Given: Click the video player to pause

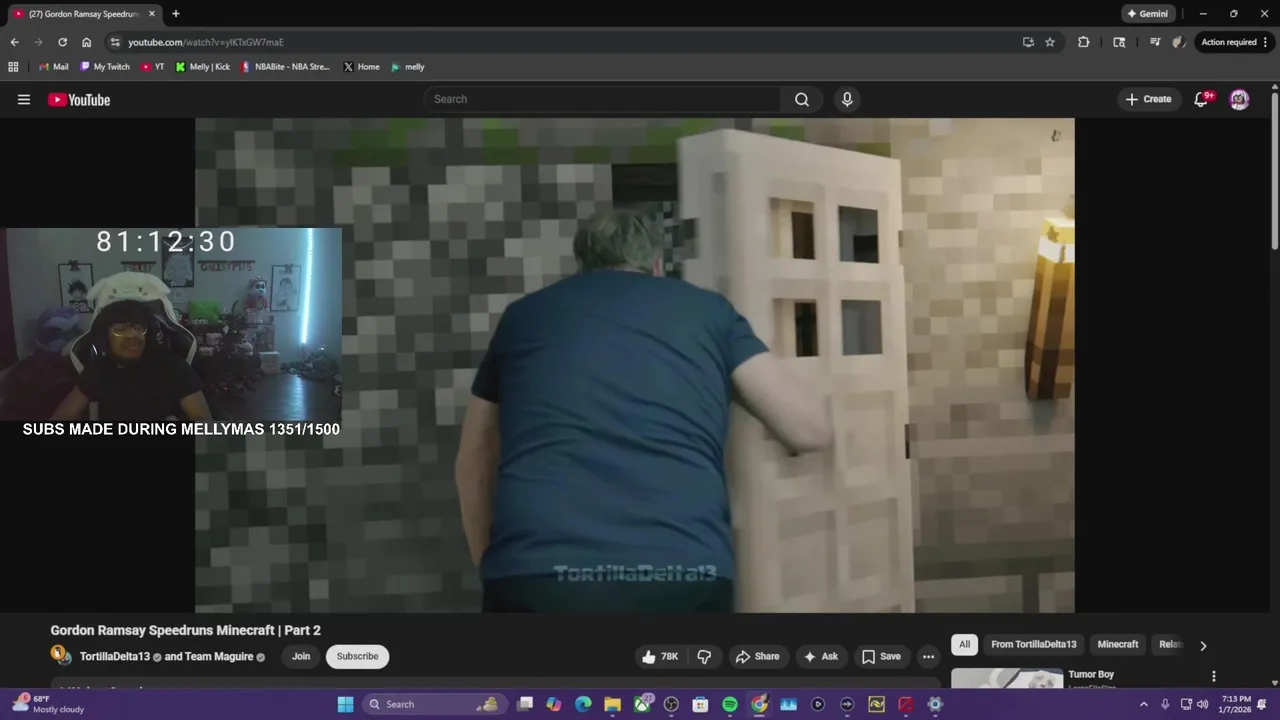Looking at the screenshot, I should tap(635, 365).
